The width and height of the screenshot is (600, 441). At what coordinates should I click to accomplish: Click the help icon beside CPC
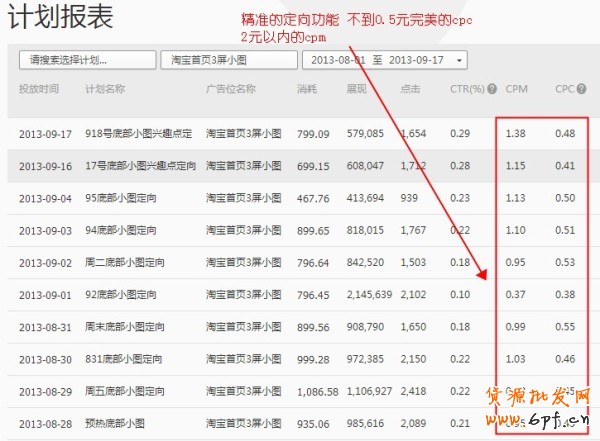pyautogui.click(x=580, y=89)
